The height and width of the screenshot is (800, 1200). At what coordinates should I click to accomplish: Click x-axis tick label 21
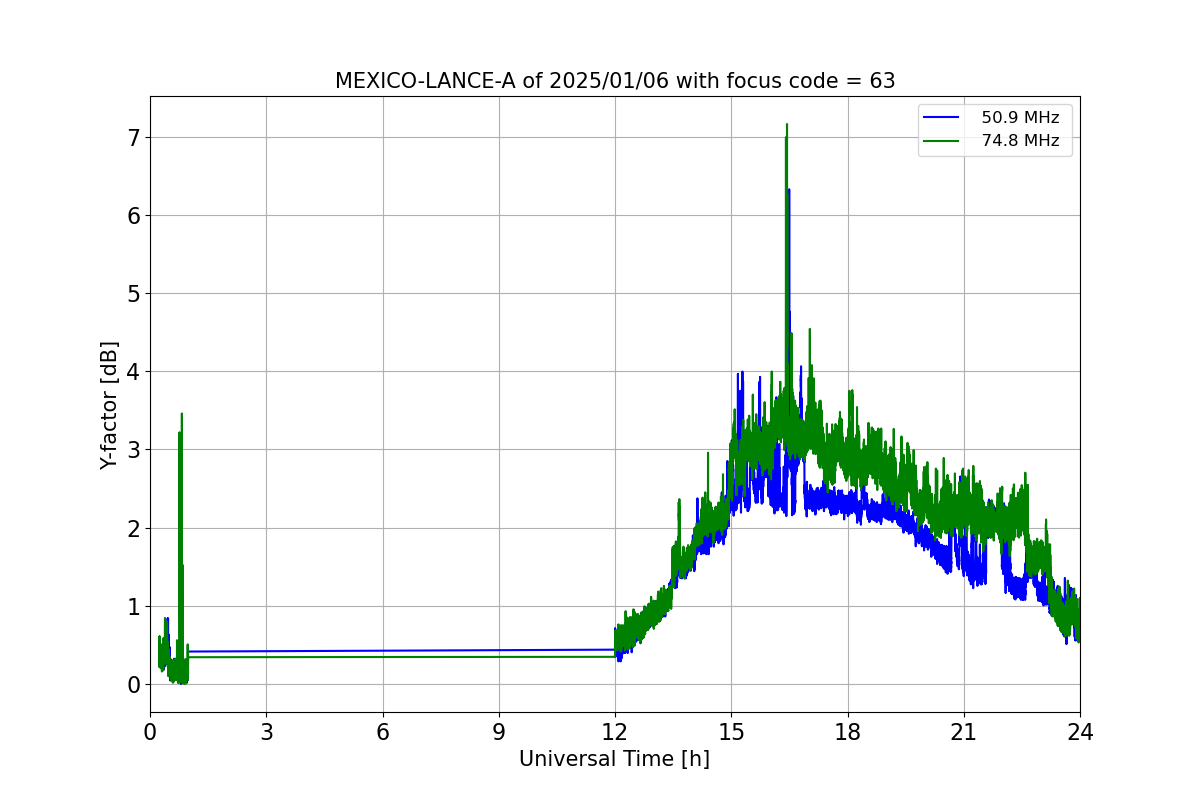coord(964,732)
